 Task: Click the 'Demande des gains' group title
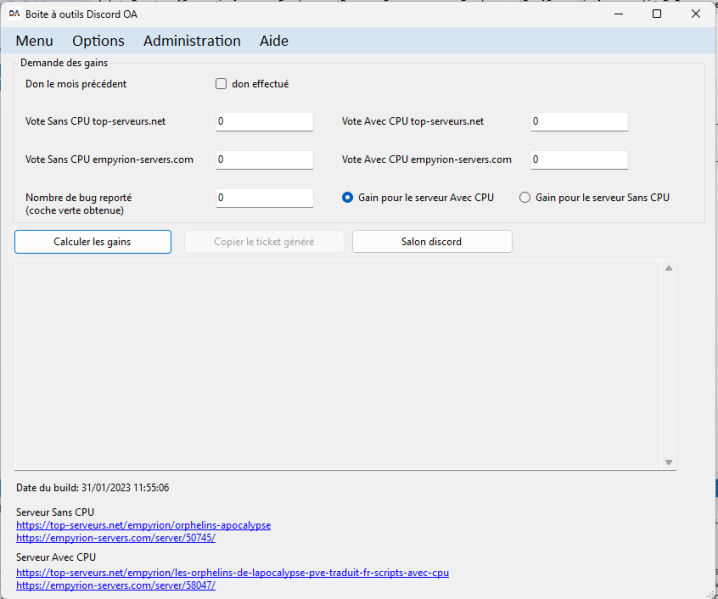pos(64,63)
